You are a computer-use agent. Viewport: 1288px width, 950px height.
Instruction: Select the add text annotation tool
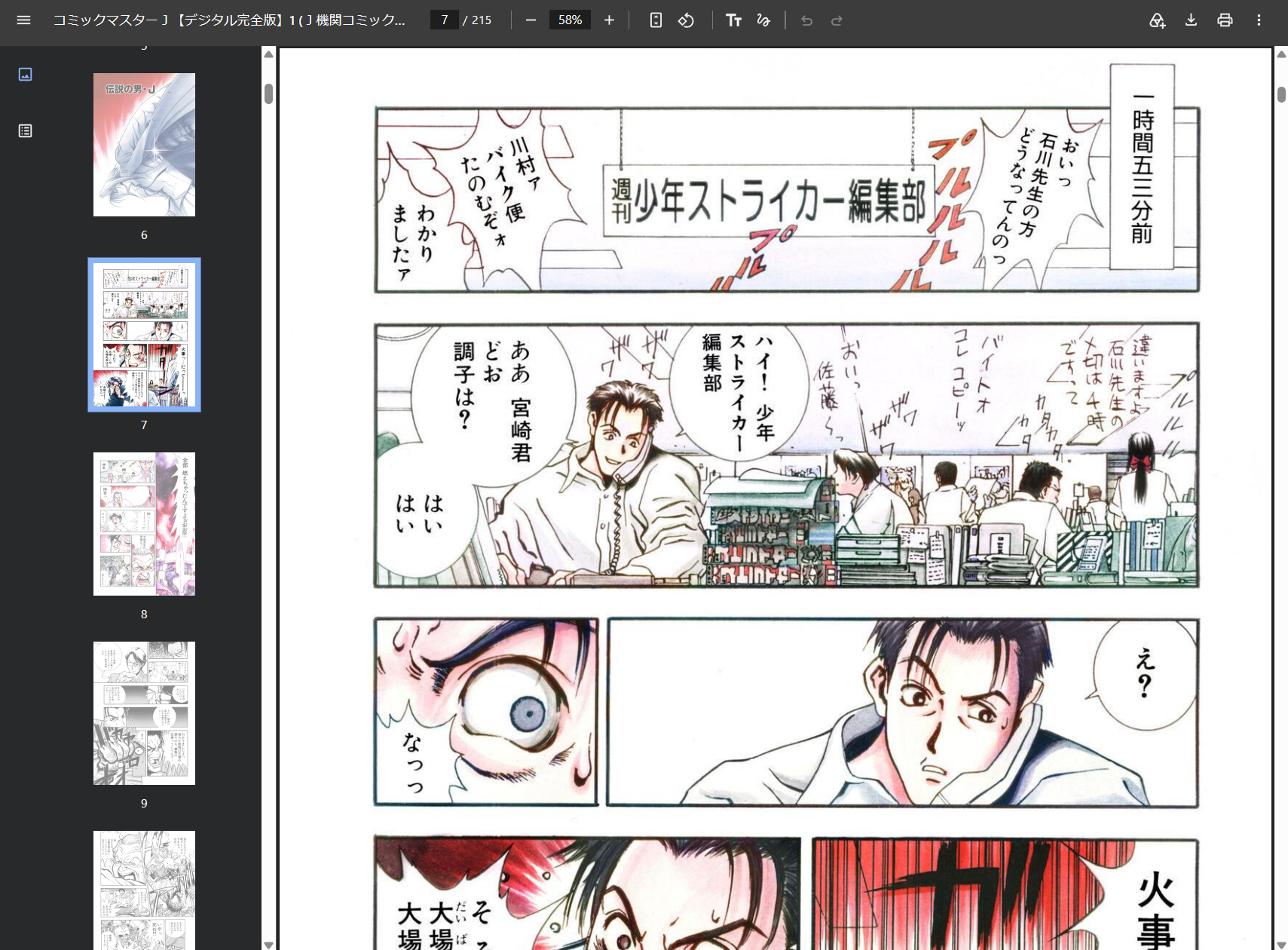(x=733, y=20)
